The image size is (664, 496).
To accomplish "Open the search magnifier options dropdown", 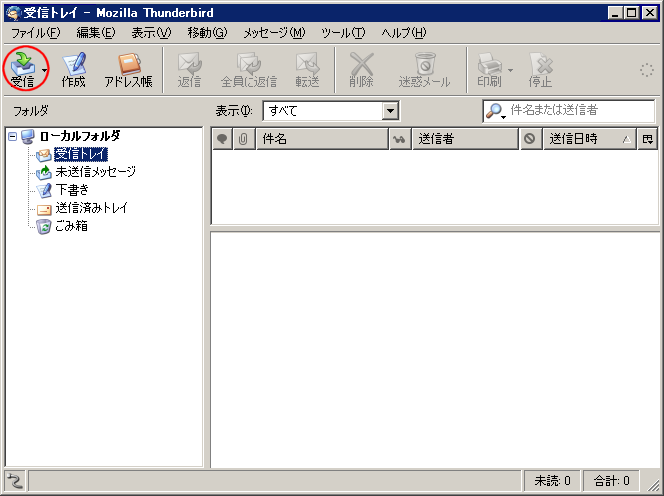I will click(495, 111).
